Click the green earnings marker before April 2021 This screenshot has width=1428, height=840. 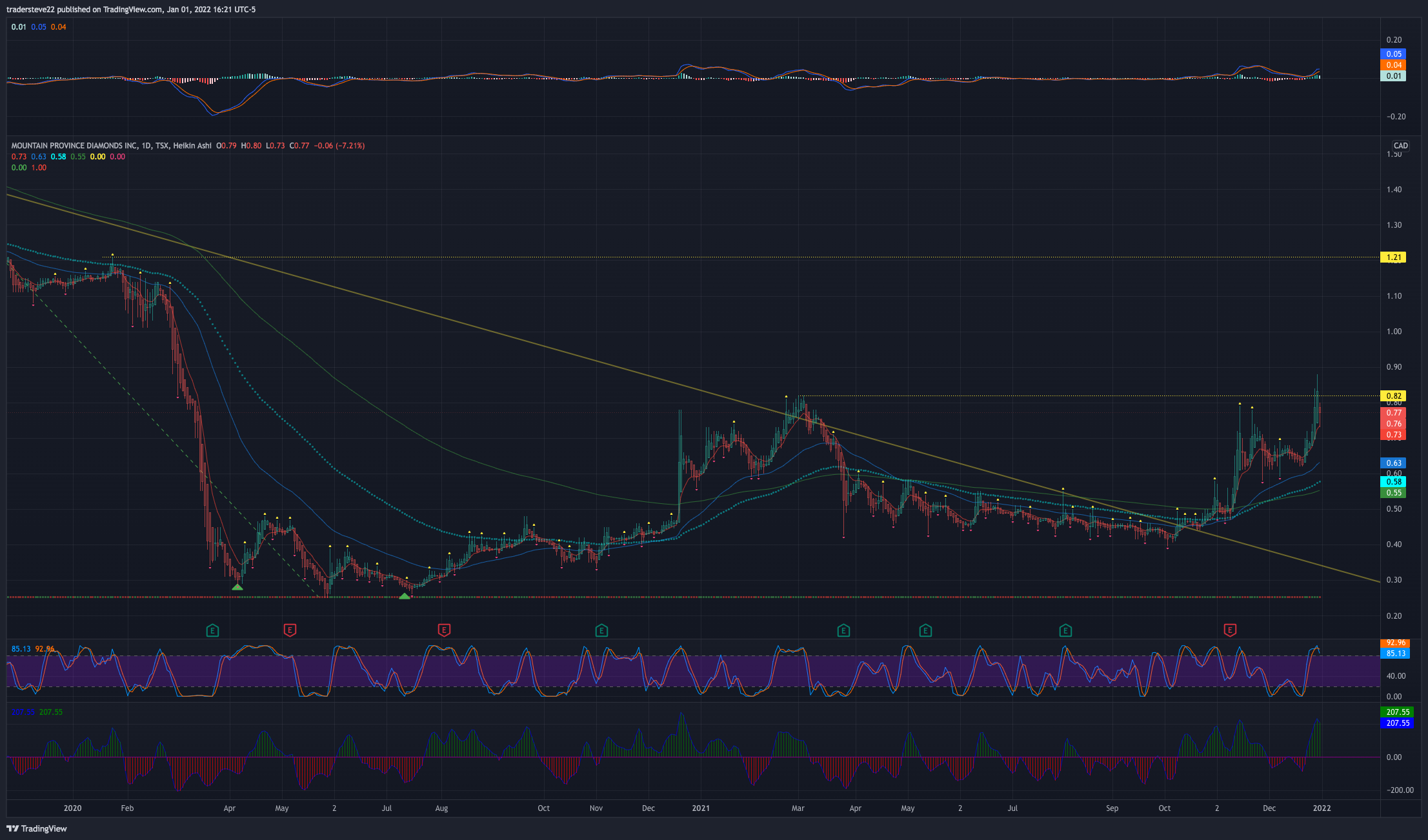(843, 630)
